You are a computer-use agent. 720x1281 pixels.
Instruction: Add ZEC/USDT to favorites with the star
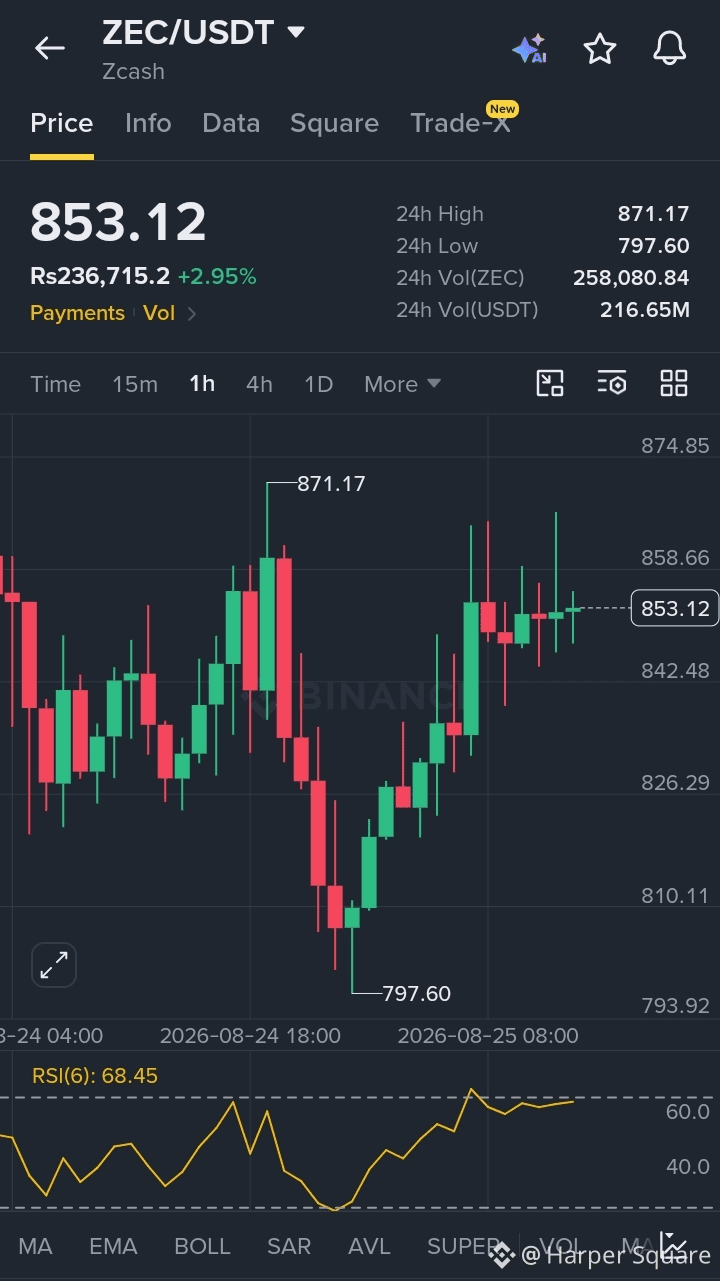click(x=600, y=48)
